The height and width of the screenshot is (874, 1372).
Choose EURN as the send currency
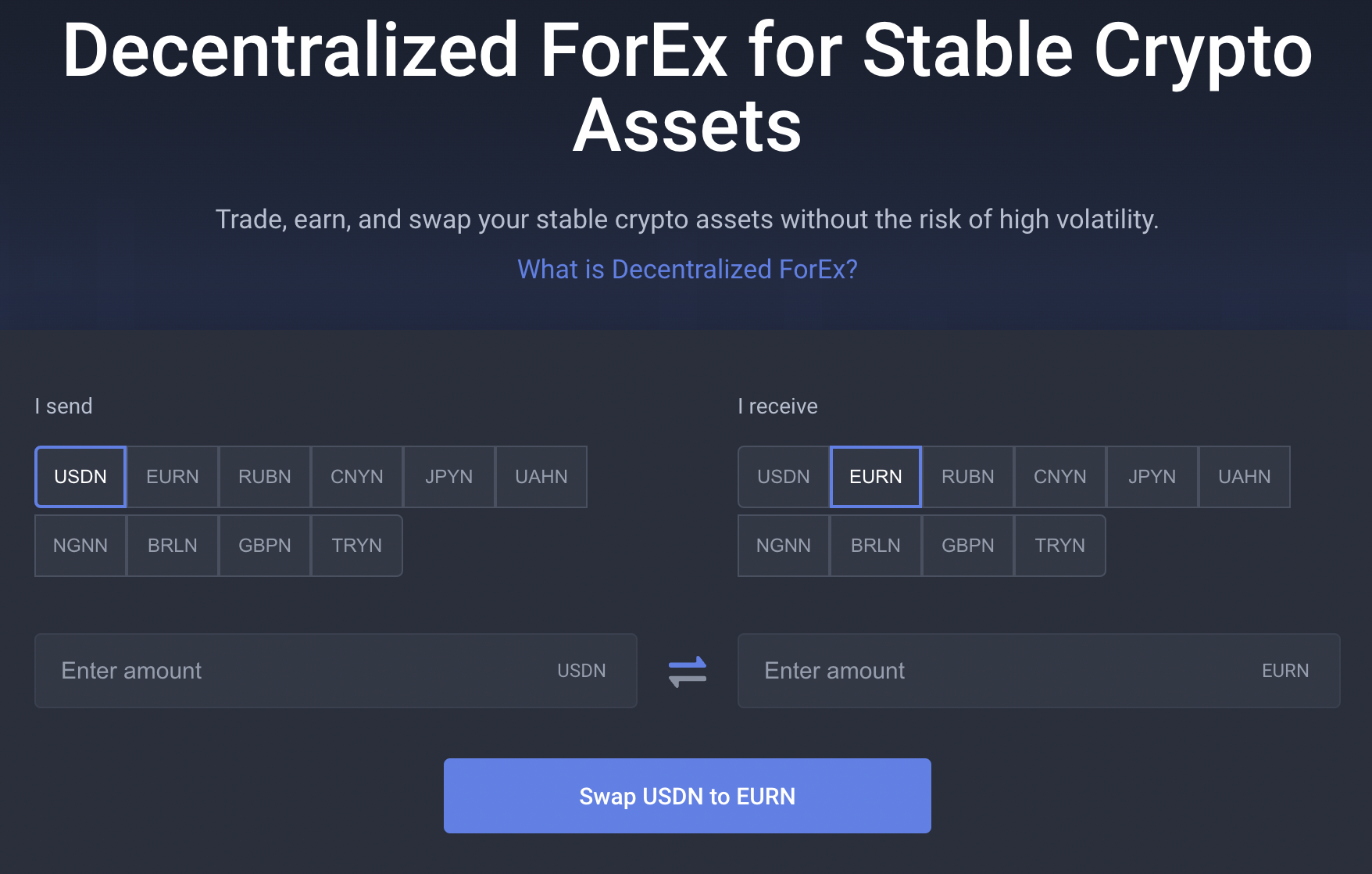point(173,477)
